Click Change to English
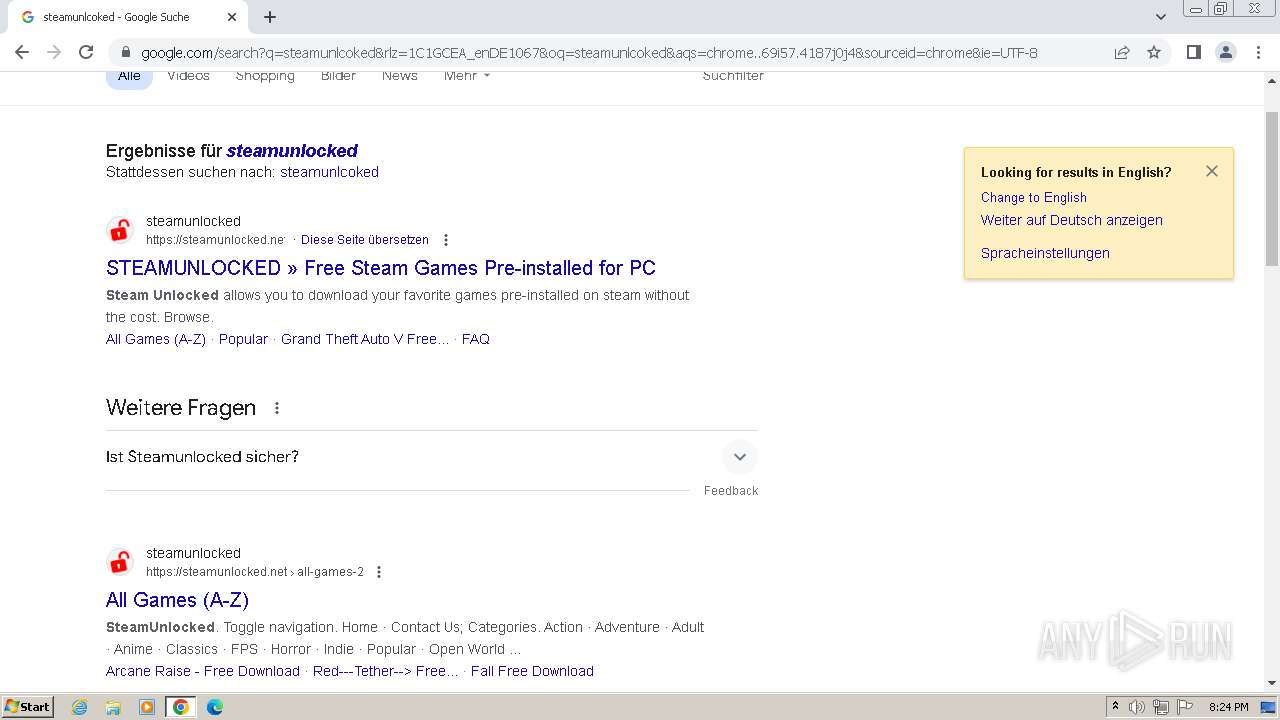The height and width of the screenshot is (720, 1280). coord(1034,198)
